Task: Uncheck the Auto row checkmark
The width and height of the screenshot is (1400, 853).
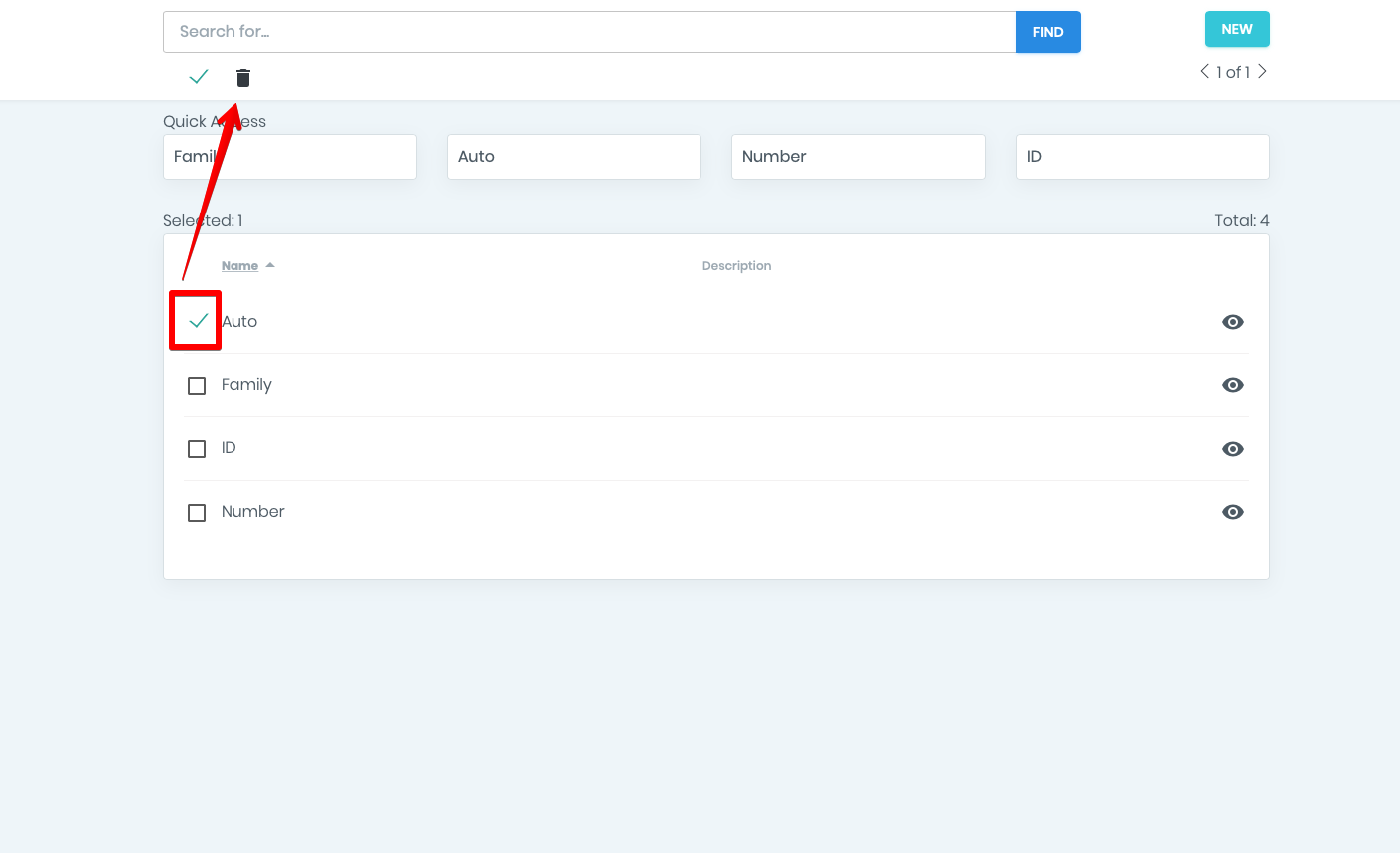Action: [x=198, y=320]
